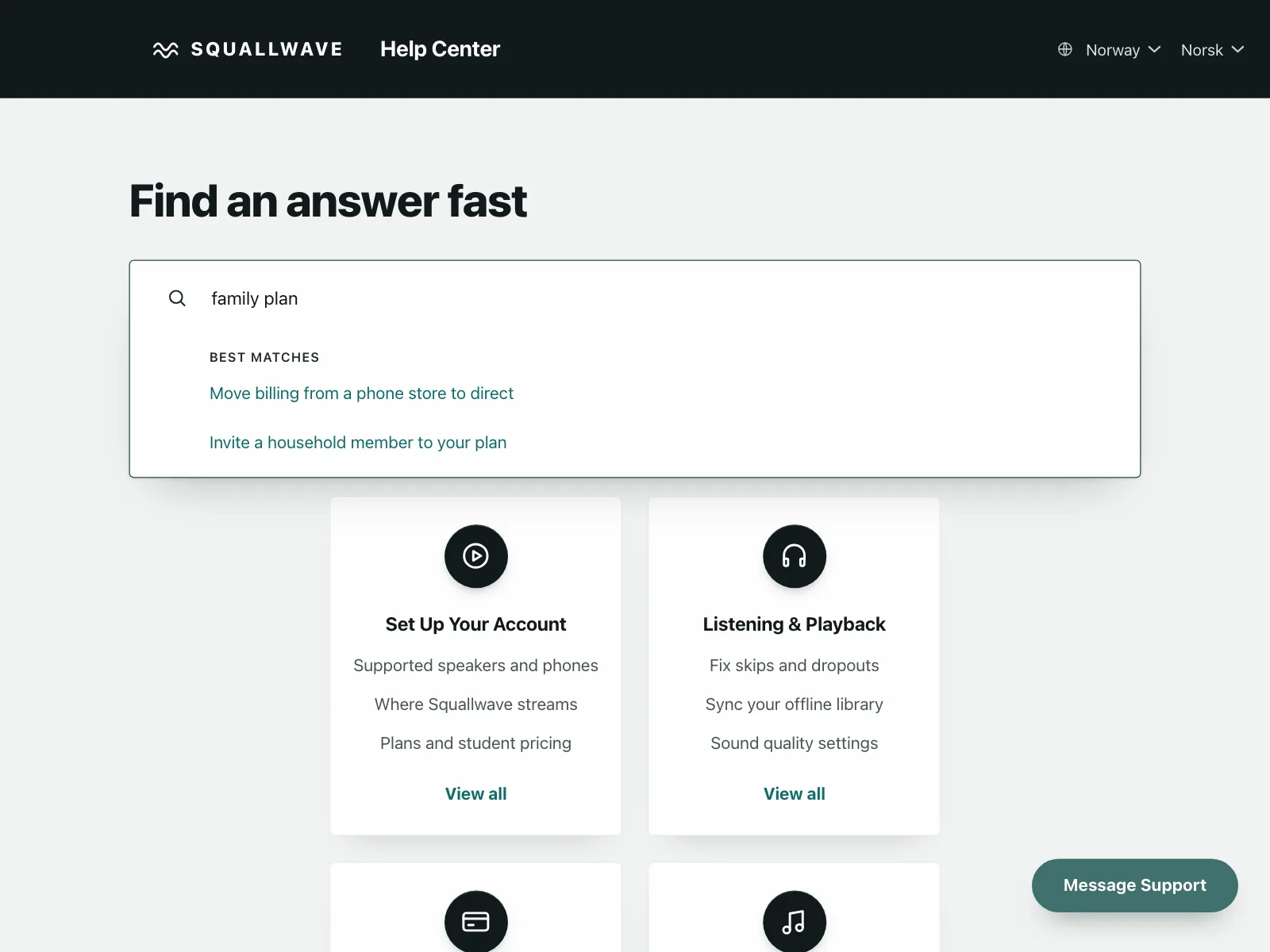
Task: Open 'Move billing from a phone store to direct'
Action: pyautogui.click(x=361, y=393)
